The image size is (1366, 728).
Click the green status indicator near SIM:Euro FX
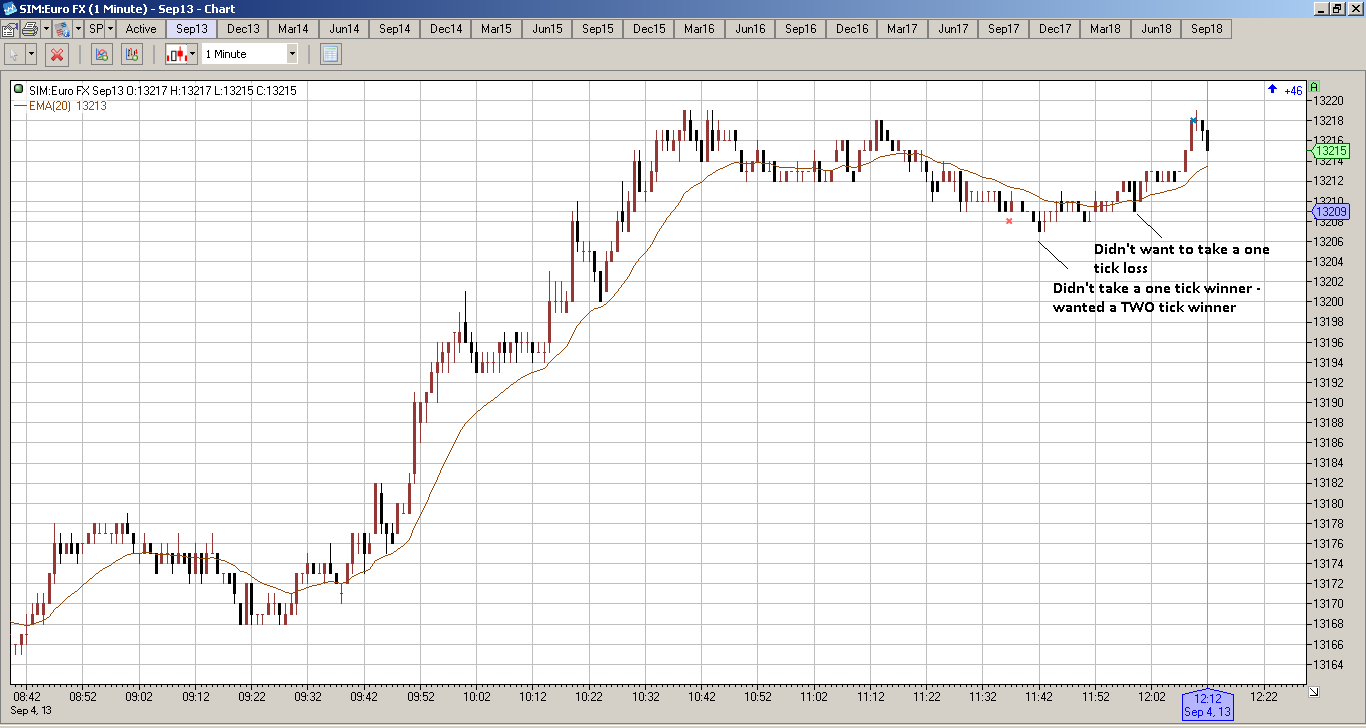point(19,90)
